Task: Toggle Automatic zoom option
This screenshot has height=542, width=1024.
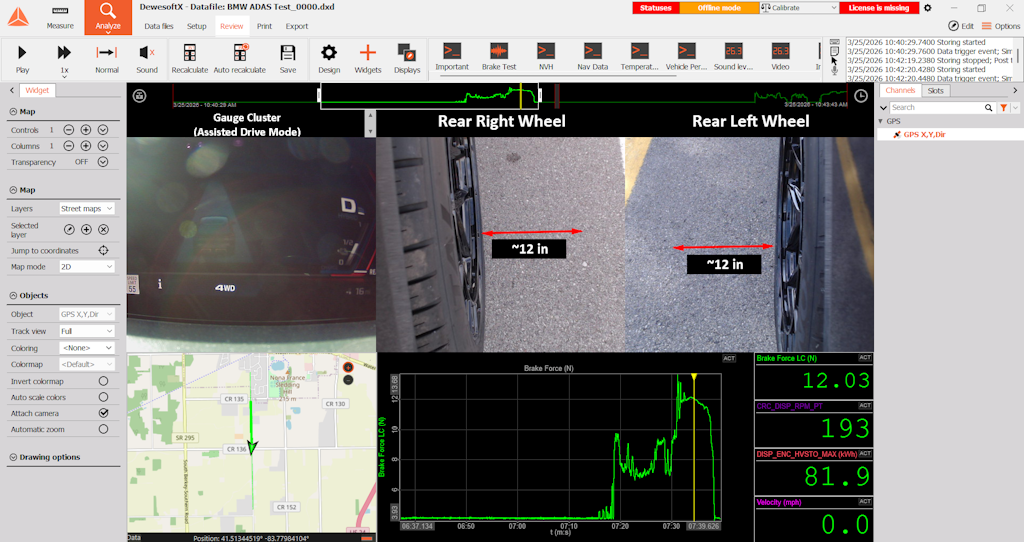Action: pyautogui.click(x=103, y=429)
